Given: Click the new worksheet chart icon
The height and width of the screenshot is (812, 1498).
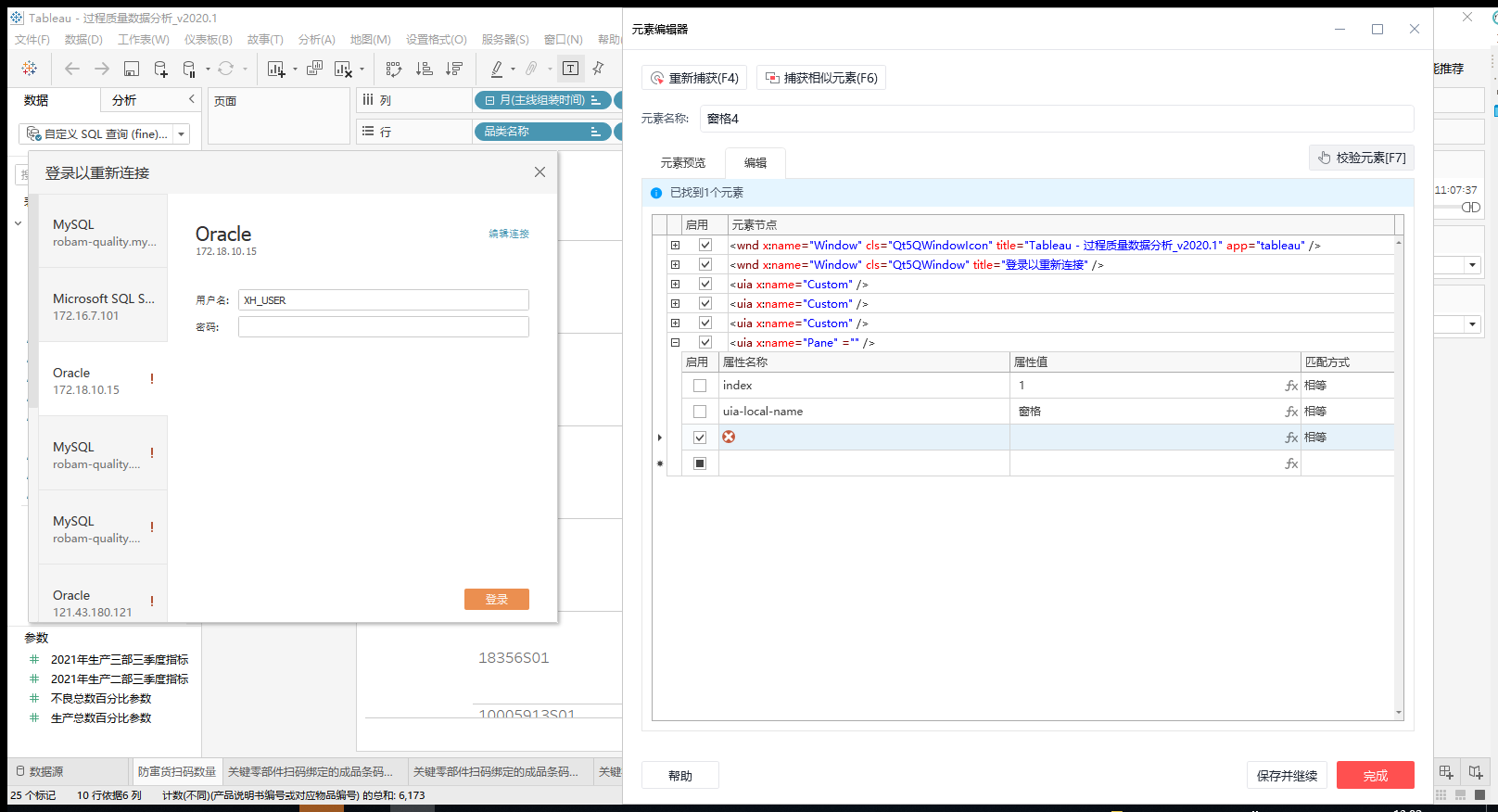Looking at the screenshot, I should point(276,69).
